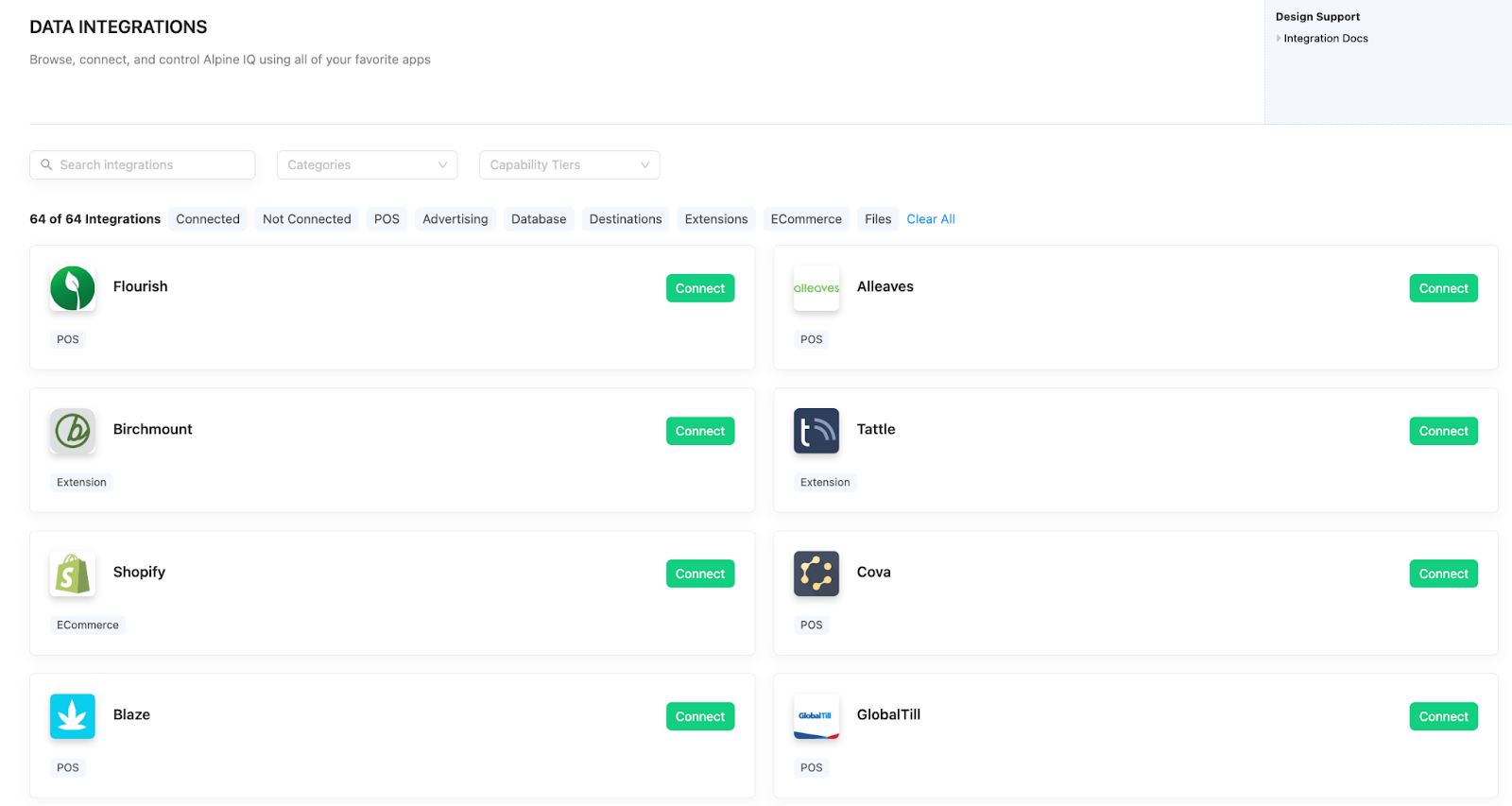Image resolution: width=1512 pixels, height=806 pixels.
Task: Click the Alleaves integration name
Action: (x=885, y=286)
